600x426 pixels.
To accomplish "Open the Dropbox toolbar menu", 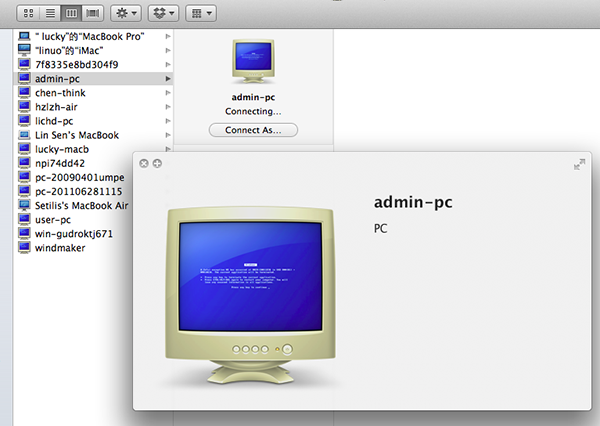I will coord(163,13).
